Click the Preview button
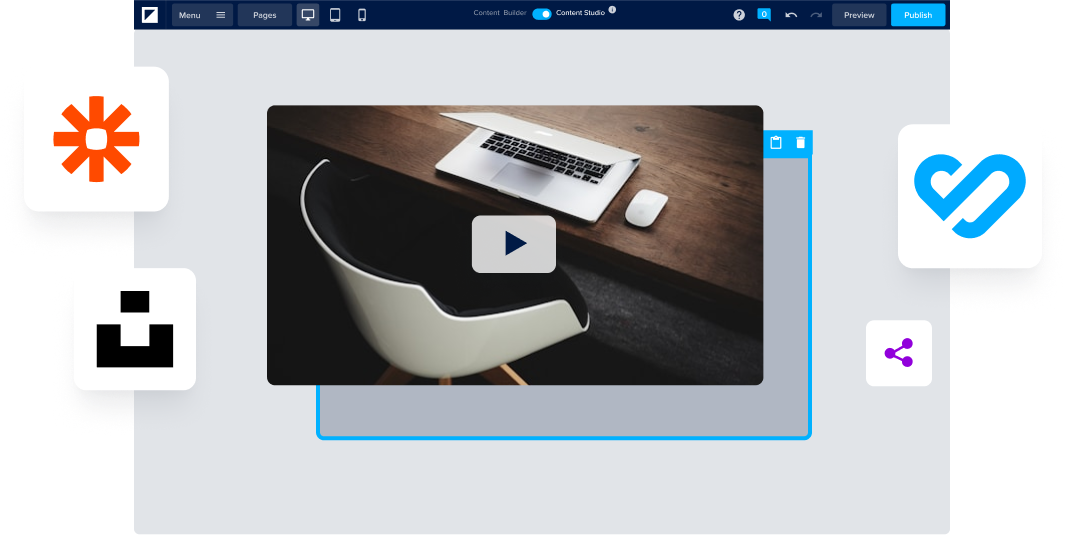1066x535 pixels. [x=859, y=15]
